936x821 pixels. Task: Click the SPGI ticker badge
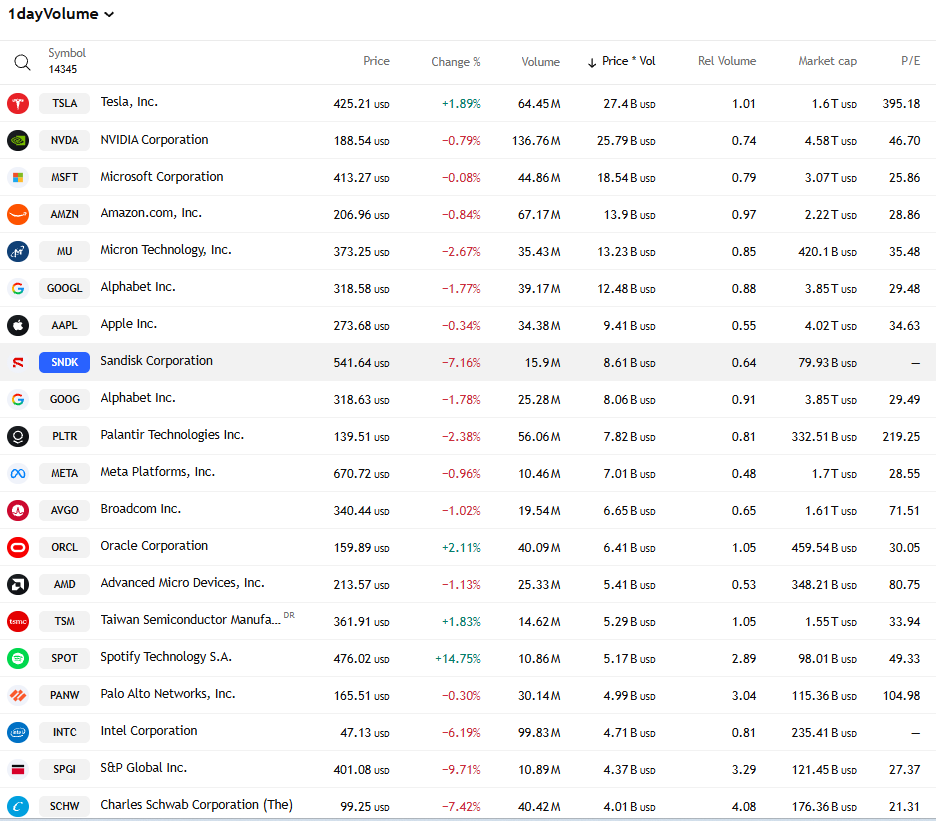coord(64,770)
